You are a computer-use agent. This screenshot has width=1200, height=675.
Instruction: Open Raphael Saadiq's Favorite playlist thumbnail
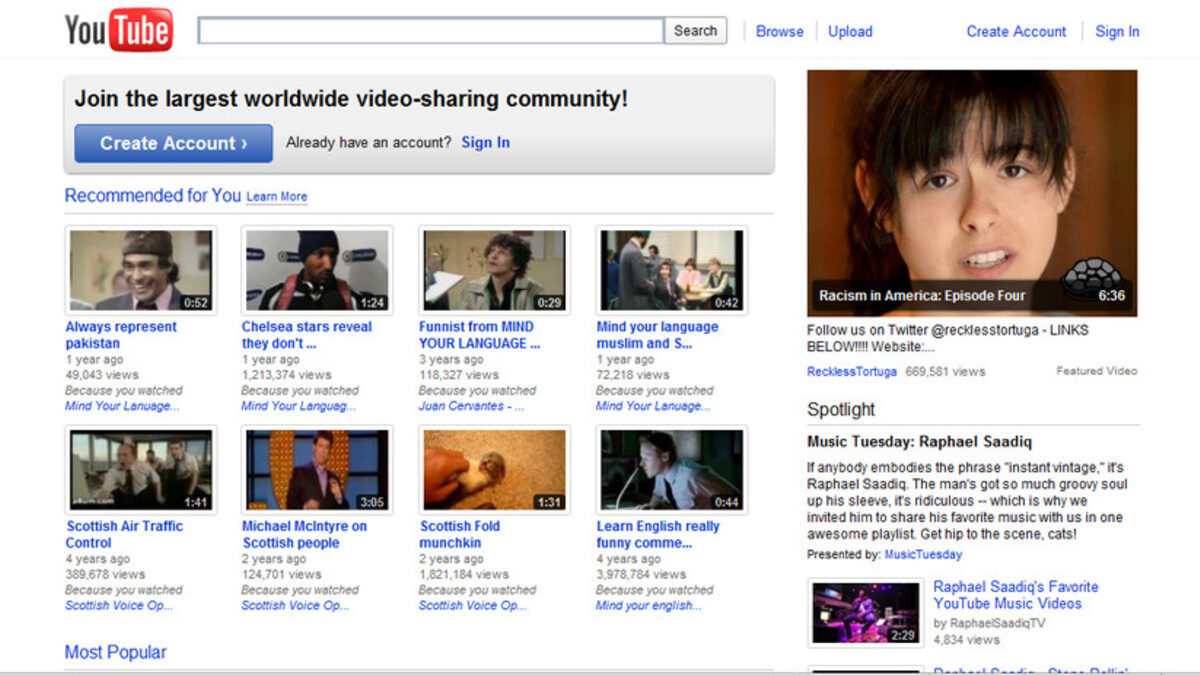865,612
